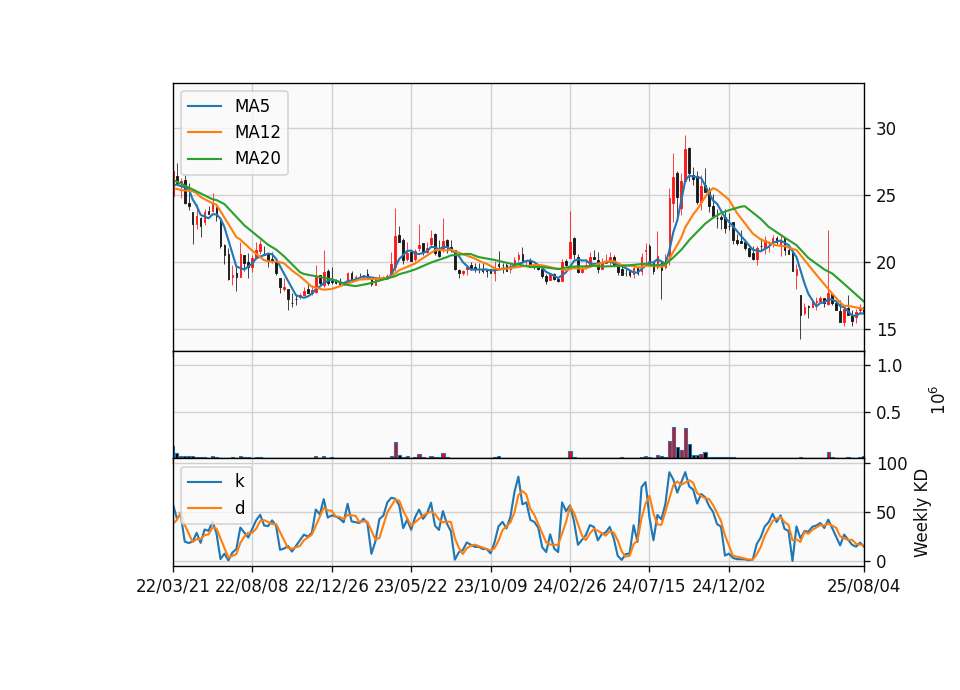Click the 25/08/04 date axis label
The height and width of the screenshot is (690, 960).
click(x=863, y=586)
